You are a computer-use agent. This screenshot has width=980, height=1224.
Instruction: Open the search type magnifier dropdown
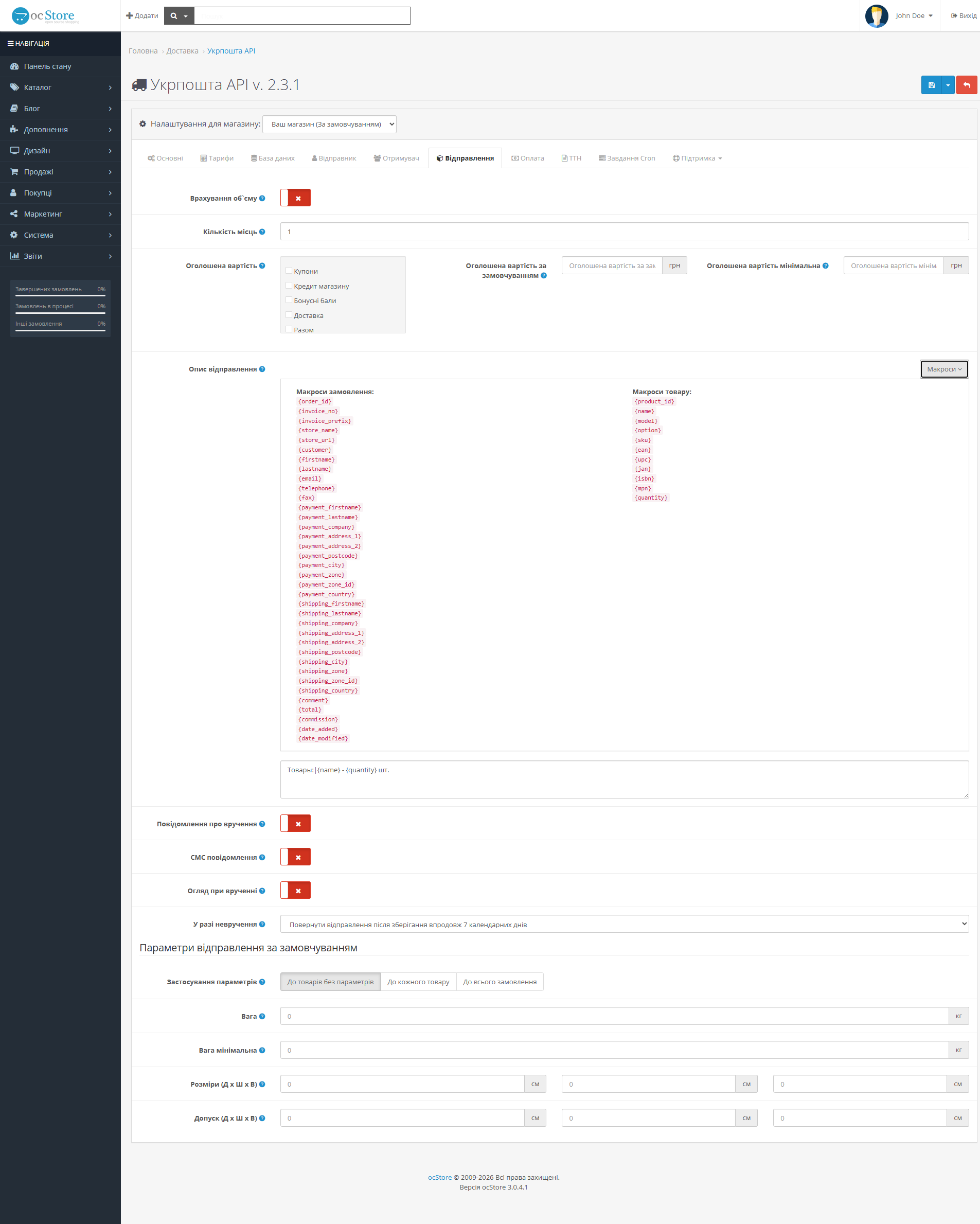[179, 16]
